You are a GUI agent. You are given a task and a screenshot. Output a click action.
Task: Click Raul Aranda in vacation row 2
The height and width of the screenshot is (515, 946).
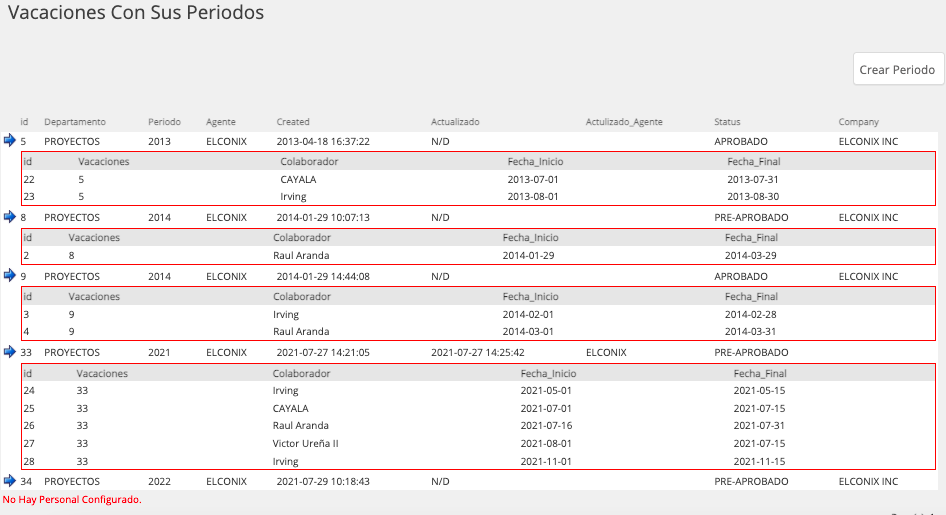pyautogui.click(x=301, y=255)
